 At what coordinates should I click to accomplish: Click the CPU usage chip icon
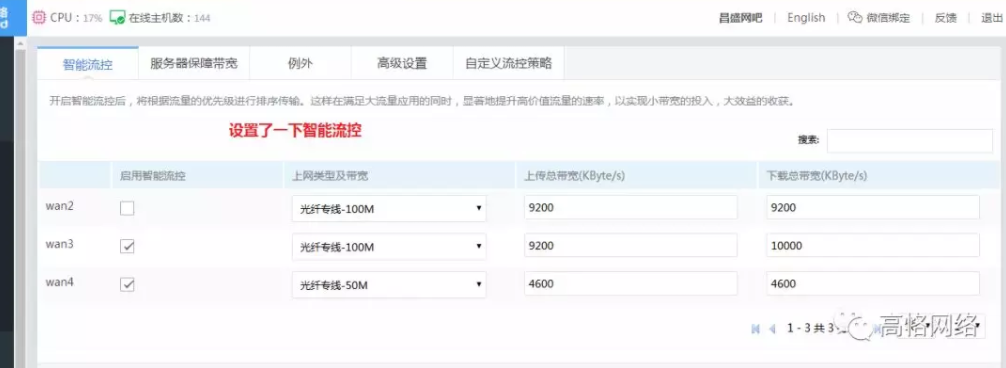tap(39, 17)
